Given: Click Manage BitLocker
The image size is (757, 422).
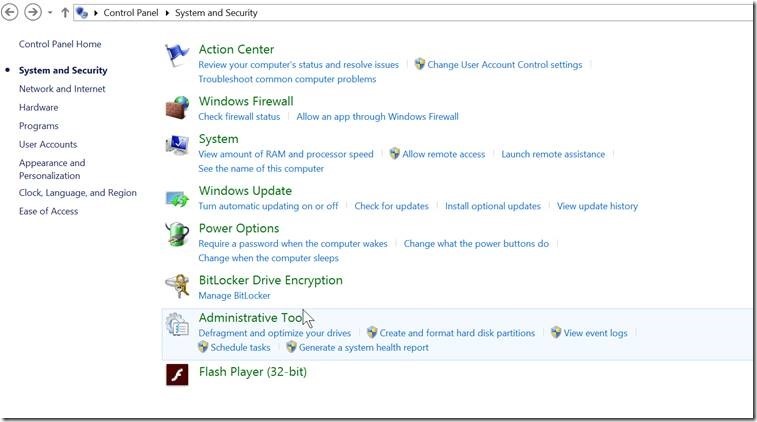Looking at the screenshot, I should (x=235, y=295).
